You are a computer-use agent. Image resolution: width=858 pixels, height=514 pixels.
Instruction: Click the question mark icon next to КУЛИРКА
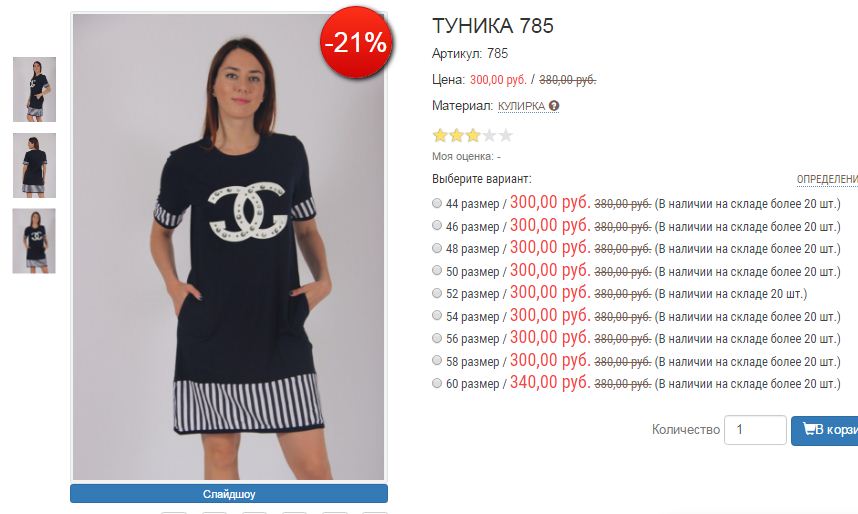[554, 106]
